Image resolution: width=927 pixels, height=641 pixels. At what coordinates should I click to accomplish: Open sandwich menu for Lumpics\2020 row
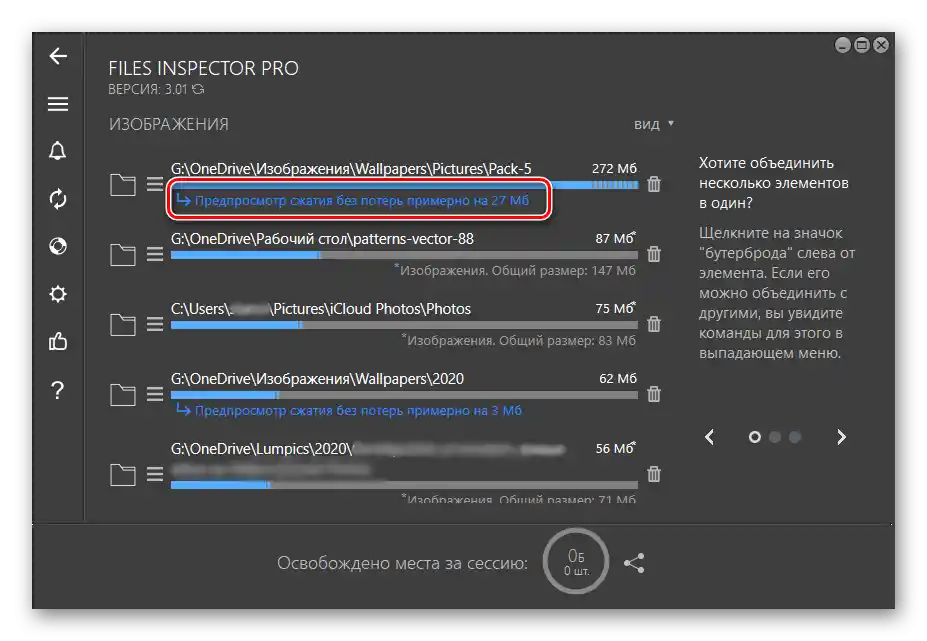[155, 474]
